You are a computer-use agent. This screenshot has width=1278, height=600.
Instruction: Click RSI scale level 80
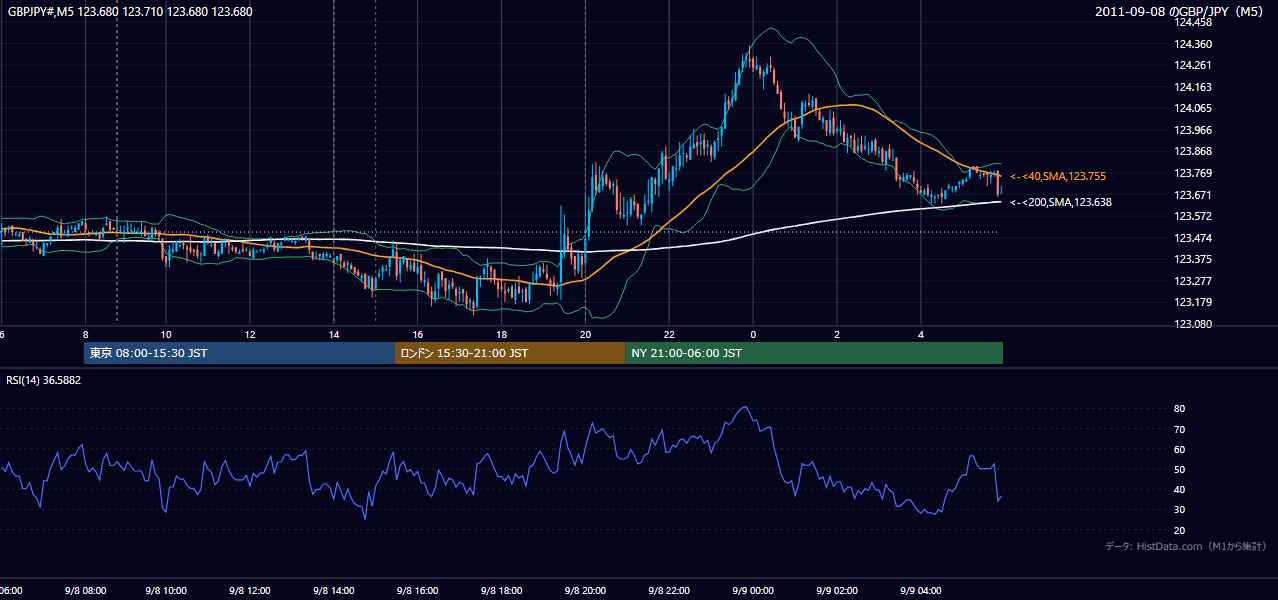(1179, 409)
